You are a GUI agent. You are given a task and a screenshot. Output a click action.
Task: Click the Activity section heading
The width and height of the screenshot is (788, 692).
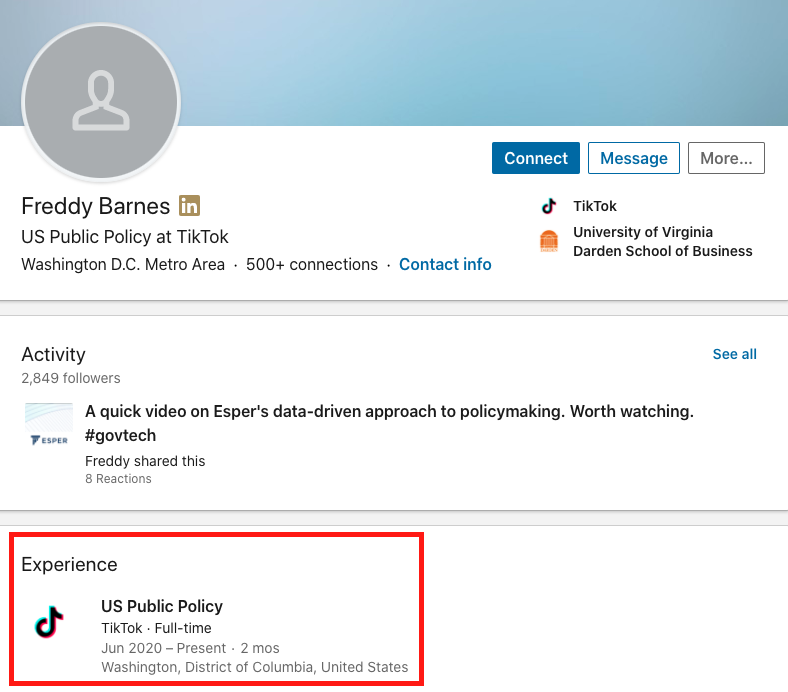(53, 354)
